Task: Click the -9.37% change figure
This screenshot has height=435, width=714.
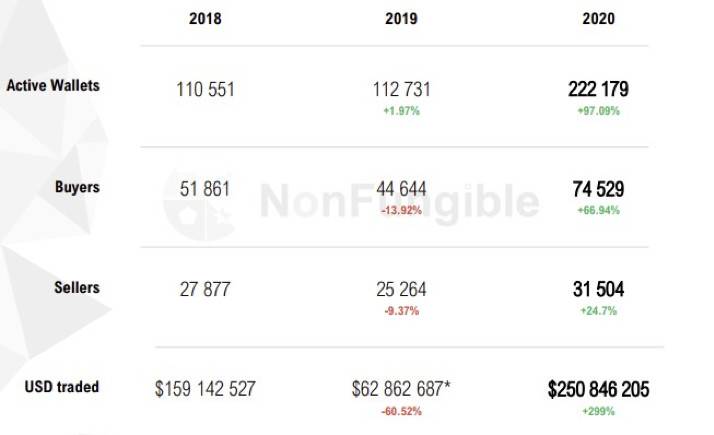Action: (400, 311)
